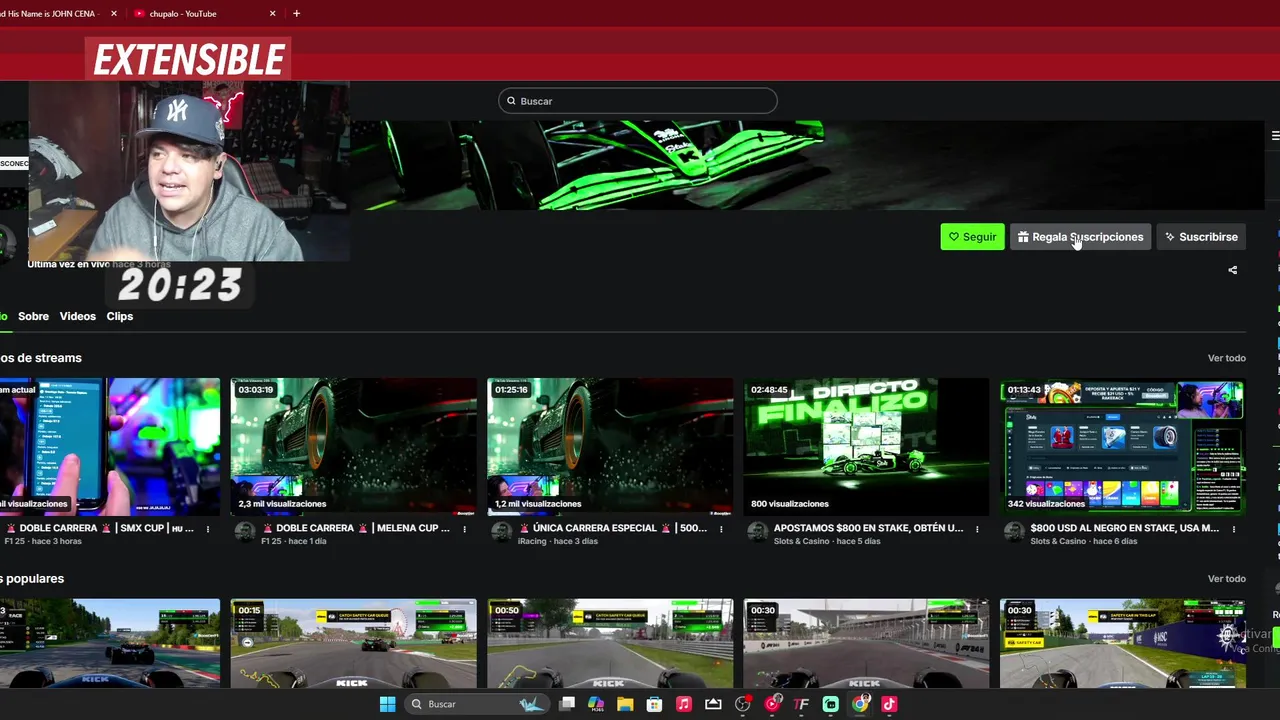
Task: Switch to the chupalo - YouTube browser tab
Action: (x=205, y=13)
